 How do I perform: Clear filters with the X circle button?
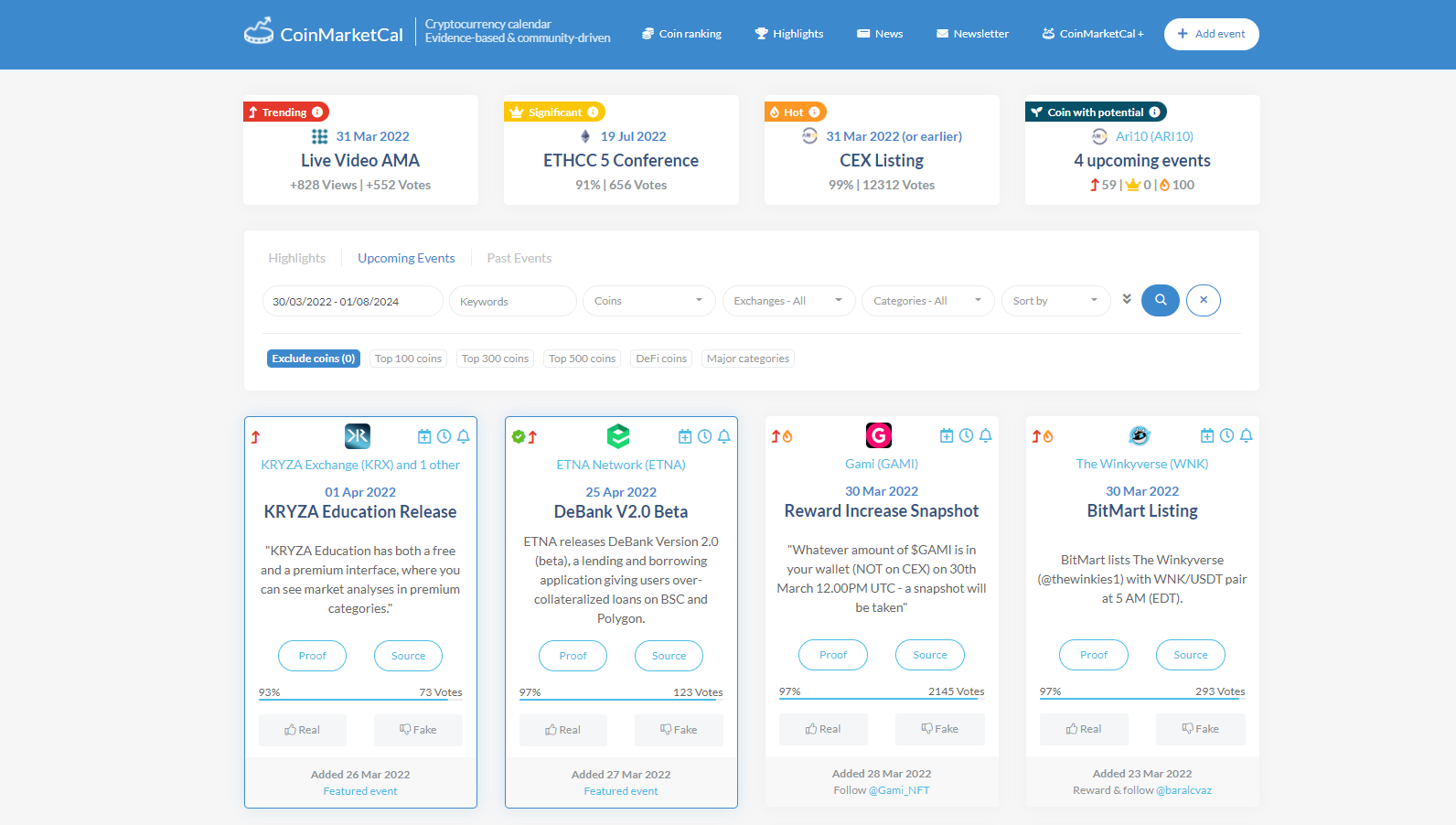tap(1204, 300)
